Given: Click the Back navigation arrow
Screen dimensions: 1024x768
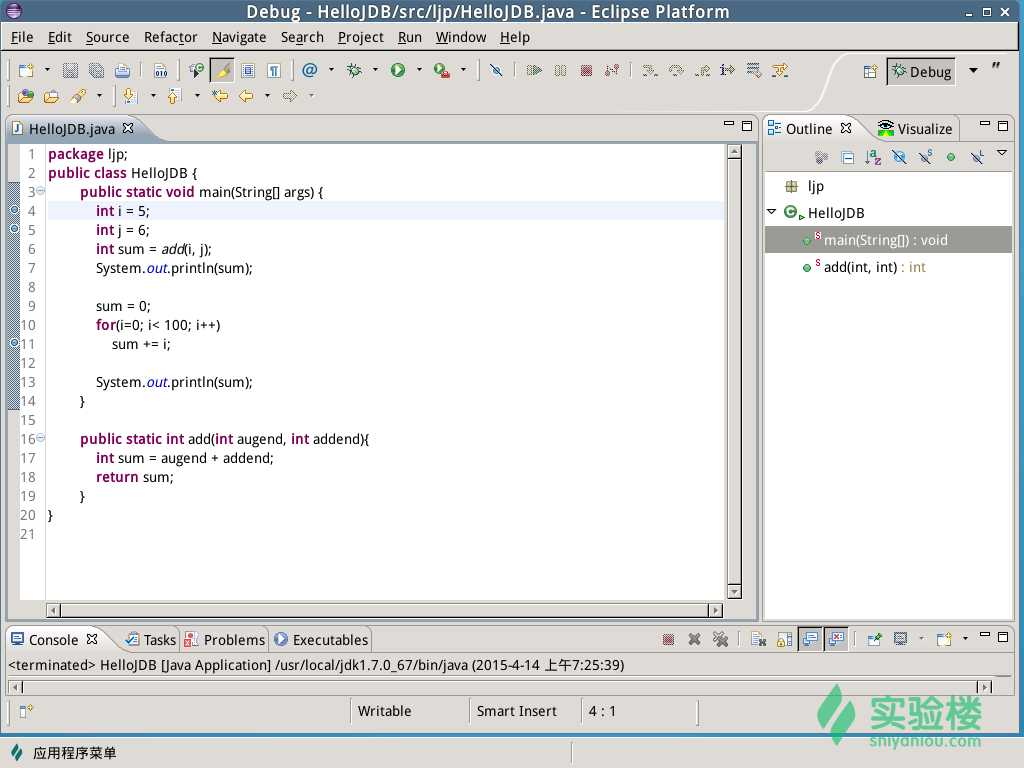Looking at the screenshot, I should coord(246,96).
